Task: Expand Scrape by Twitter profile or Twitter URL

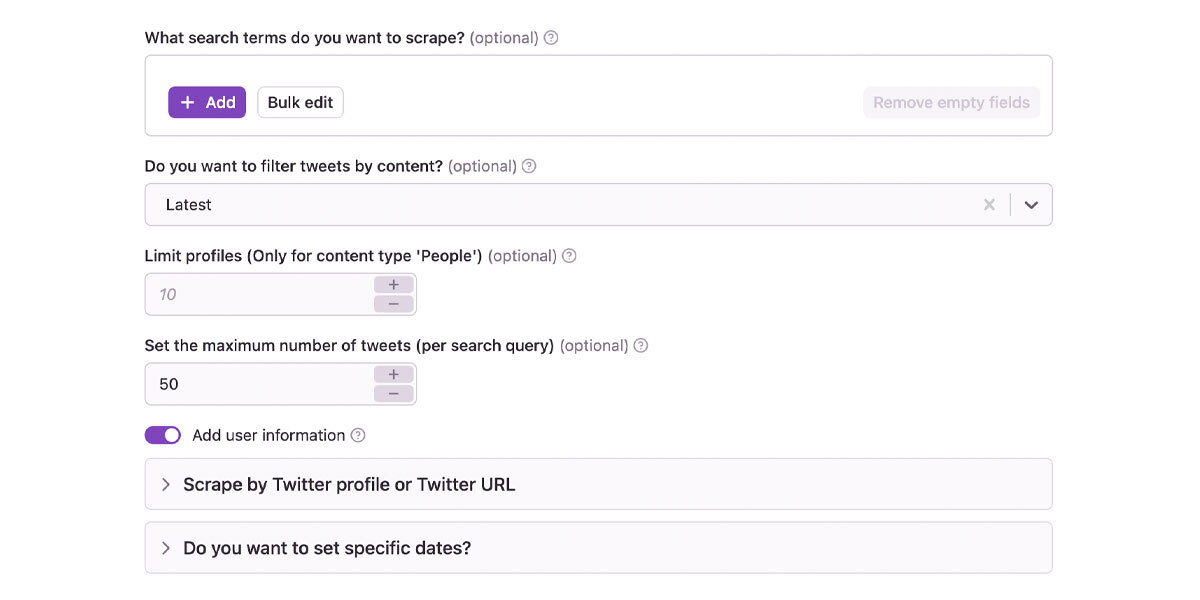Action: coord(599,484)
